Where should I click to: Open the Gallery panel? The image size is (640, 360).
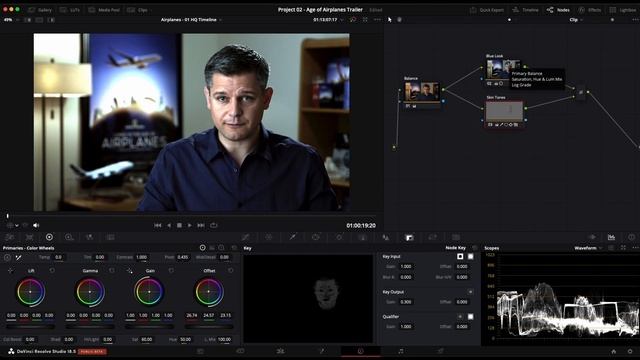tap(40, 10)
